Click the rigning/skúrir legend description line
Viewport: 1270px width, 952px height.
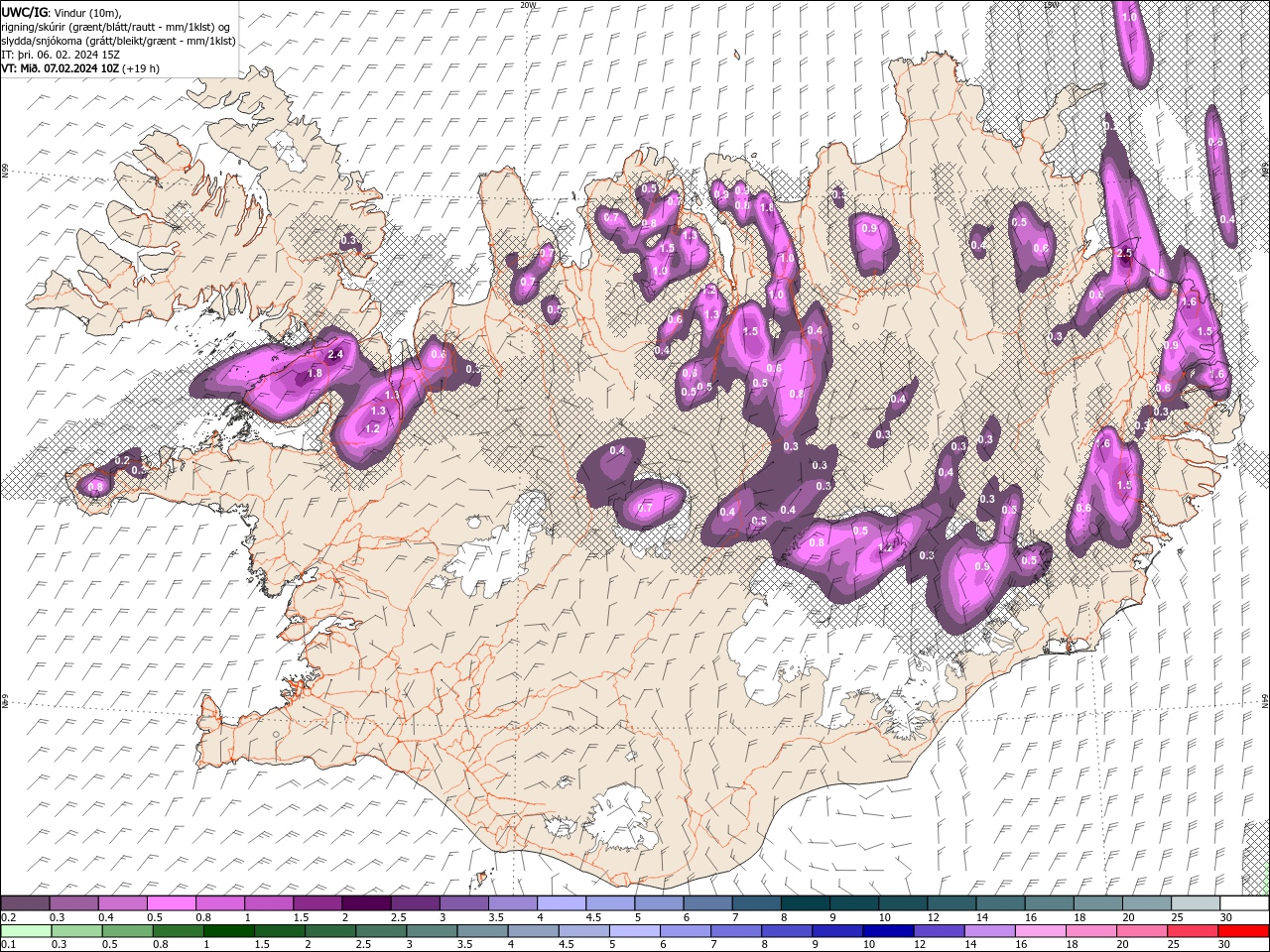pyautogui.click(x=116, y=26)
